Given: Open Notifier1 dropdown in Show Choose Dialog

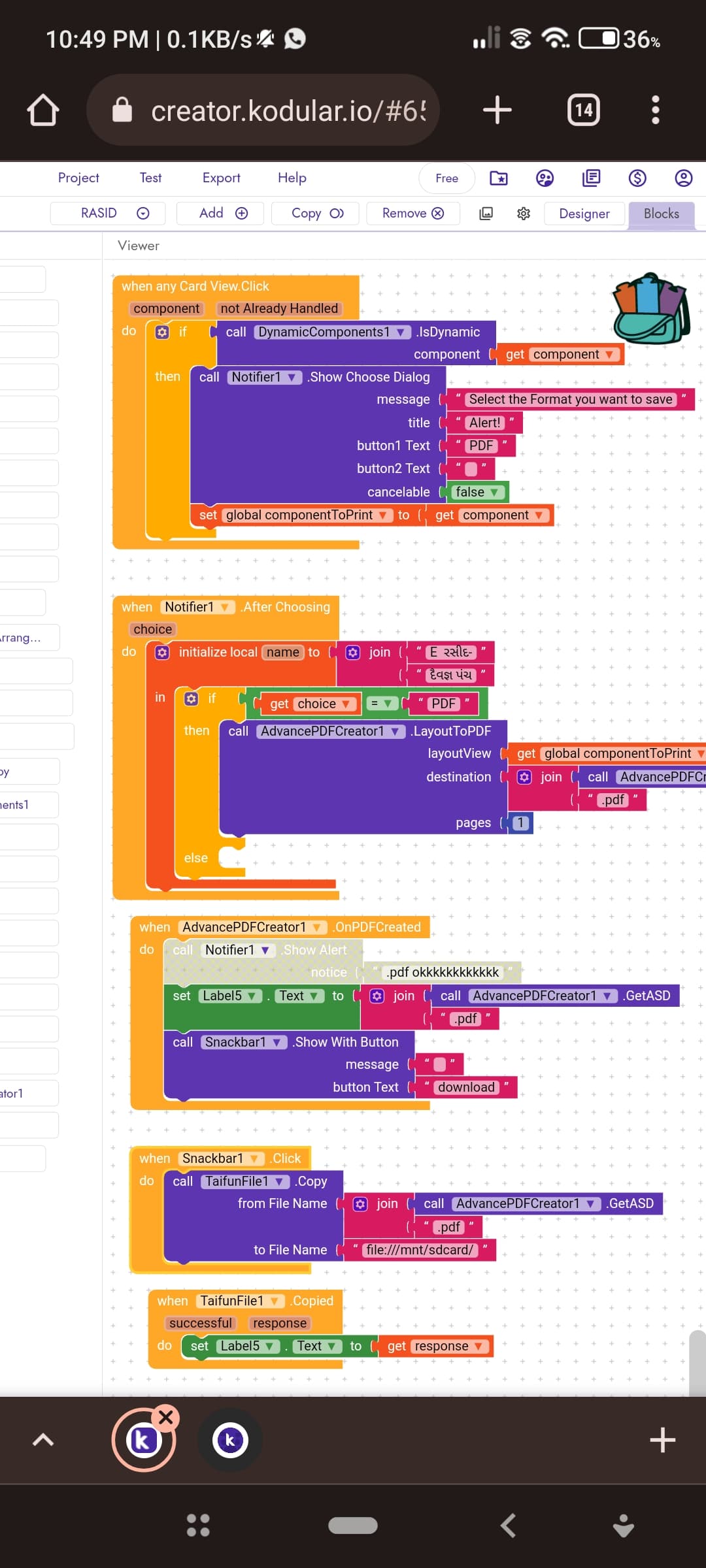Looking at the screenshot, I should (265, 377).
